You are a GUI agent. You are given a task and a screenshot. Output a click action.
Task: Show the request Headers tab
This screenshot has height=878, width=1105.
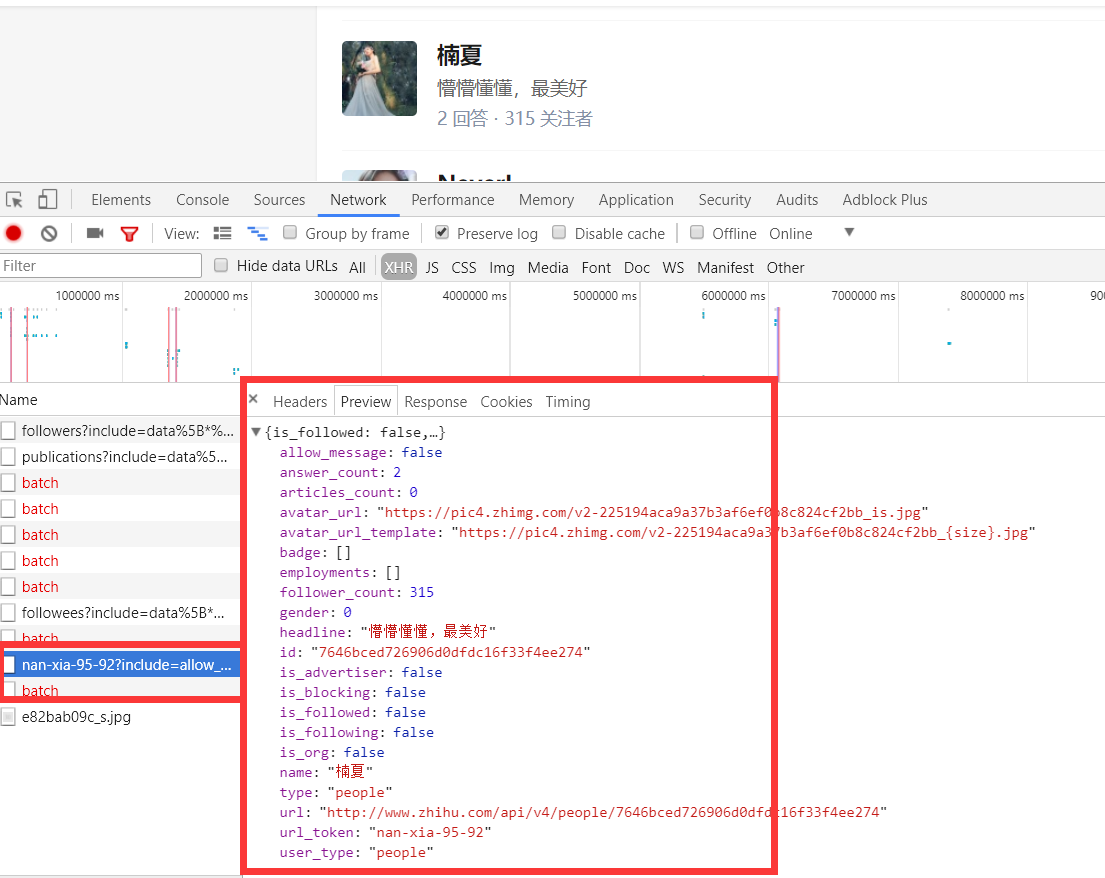pyautogui.click(x=300, y=402)
